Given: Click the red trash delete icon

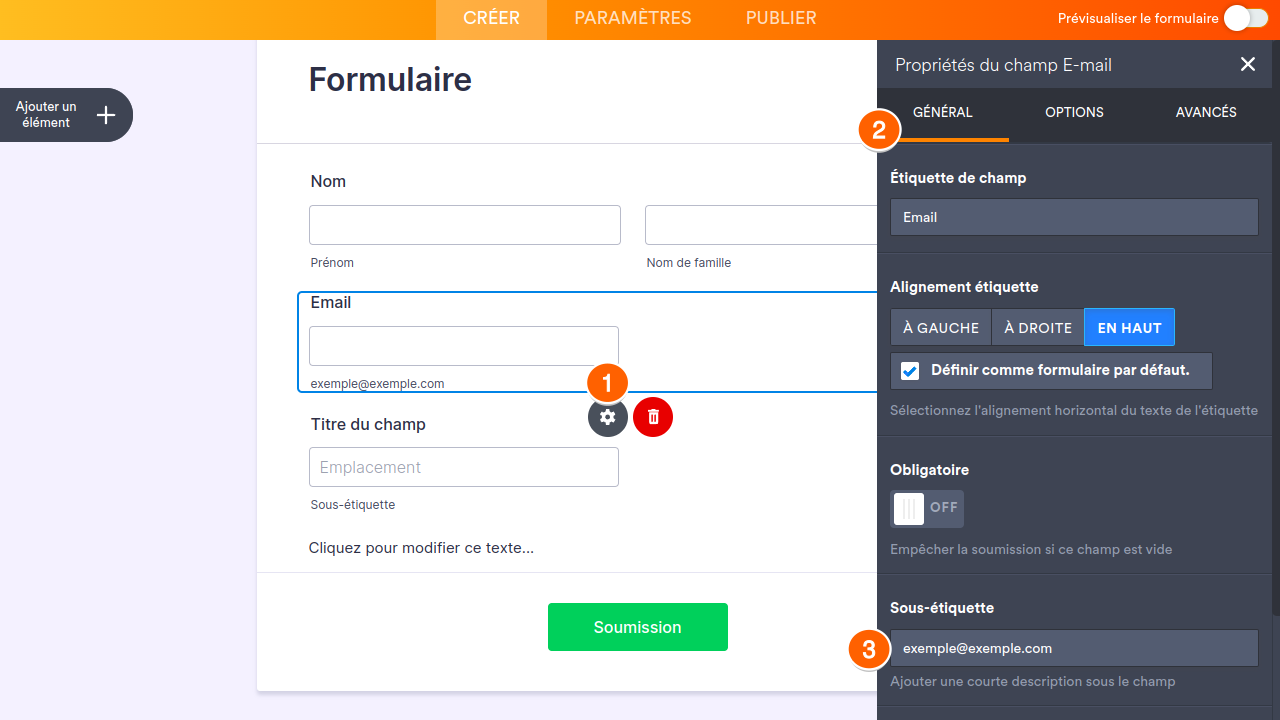Looking at the screenshot, I should (653, 417).
